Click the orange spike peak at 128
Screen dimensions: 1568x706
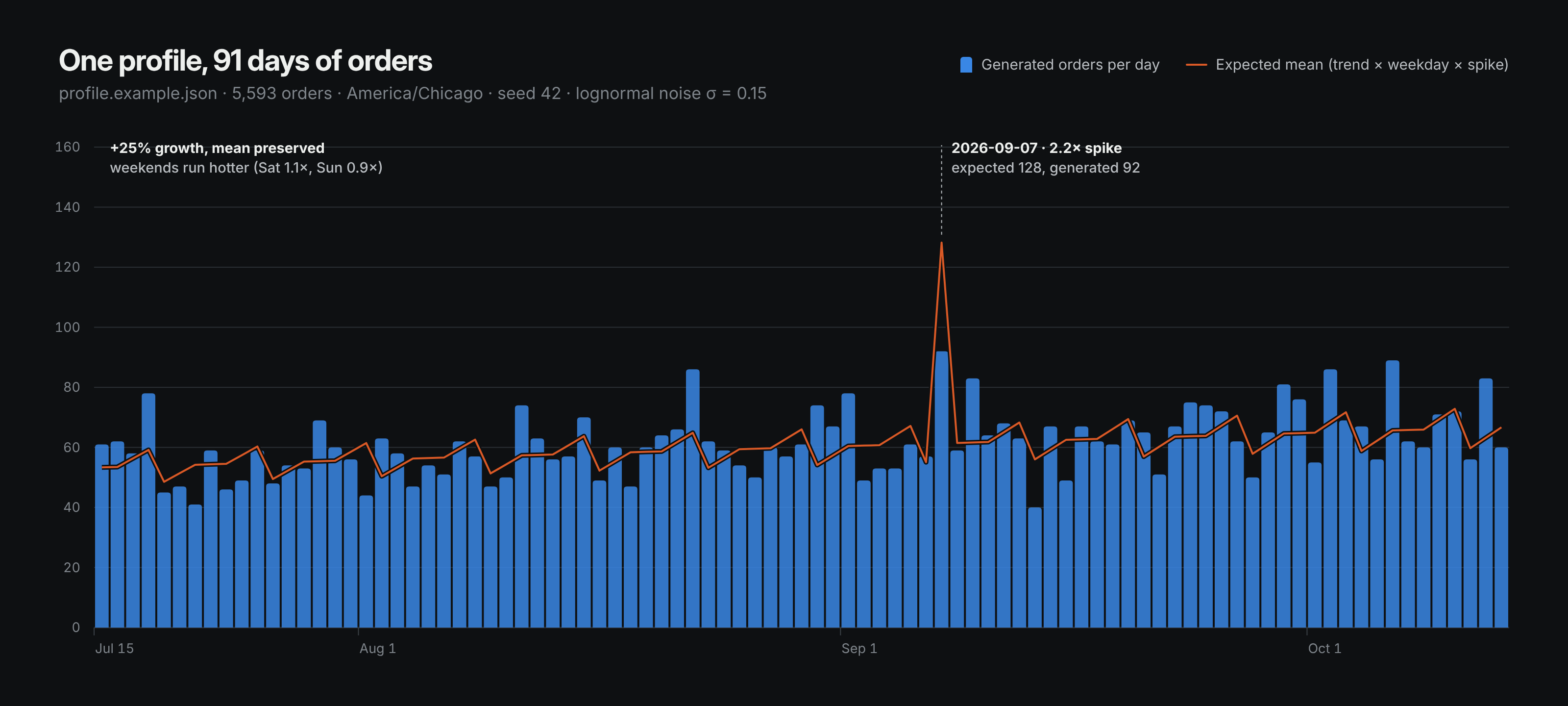click(x=941, y=244)
